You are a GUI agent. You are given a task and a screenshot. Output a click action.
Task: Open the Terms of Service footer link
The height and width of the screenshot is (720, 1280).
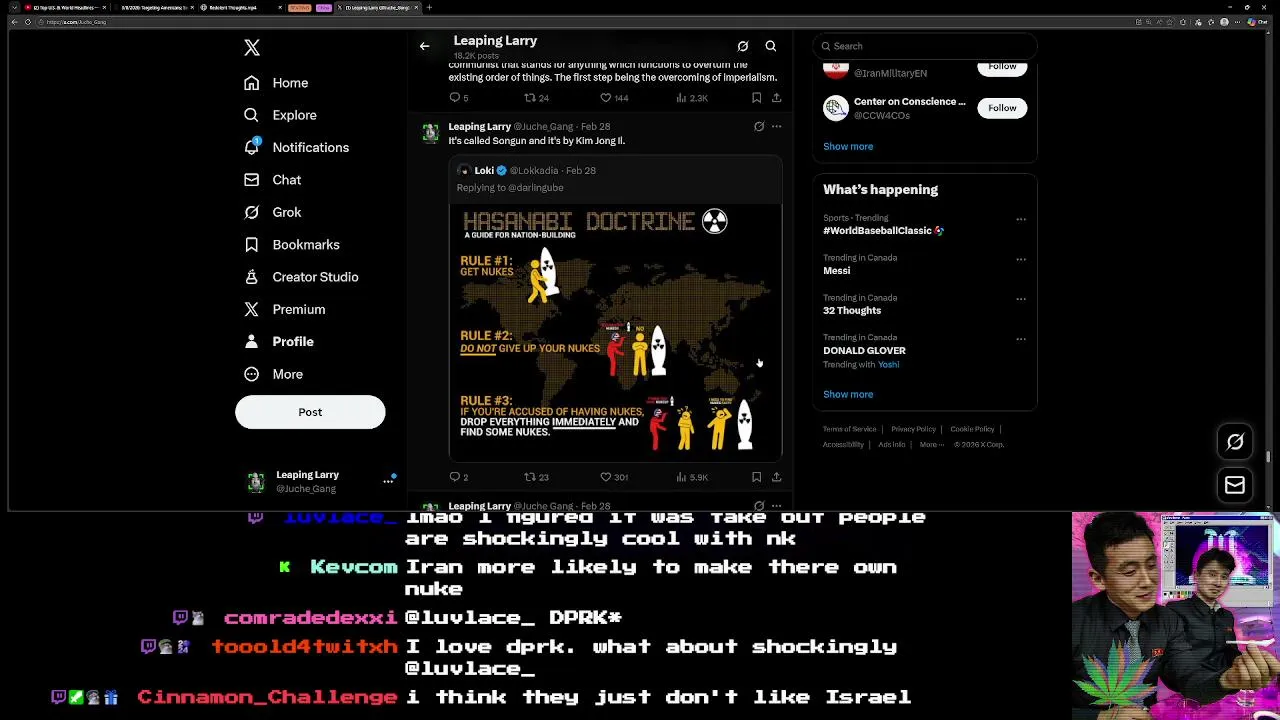pos(849,429)
